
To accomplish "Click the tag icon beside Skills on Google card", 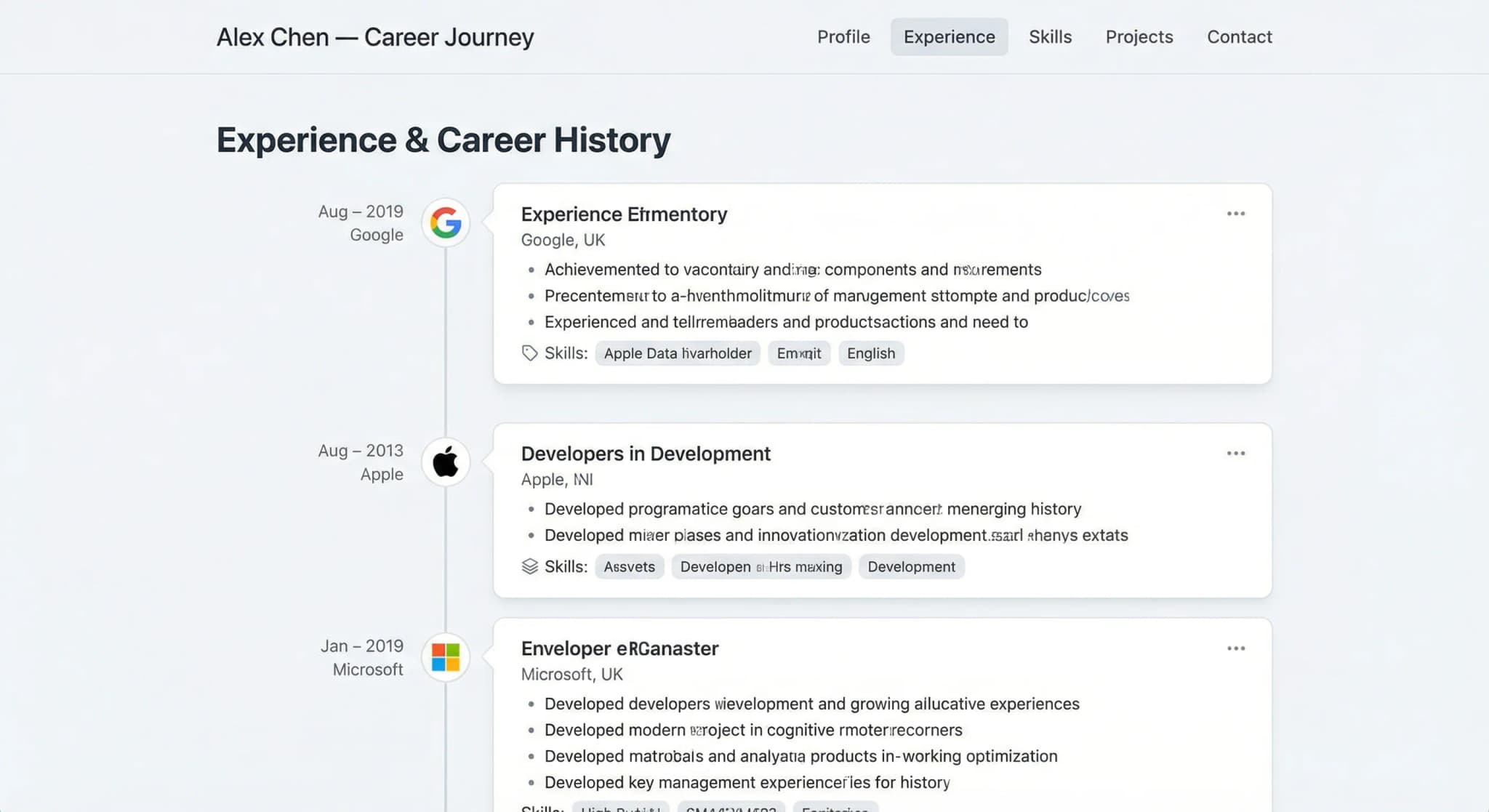I will click(x=530, y=353).
